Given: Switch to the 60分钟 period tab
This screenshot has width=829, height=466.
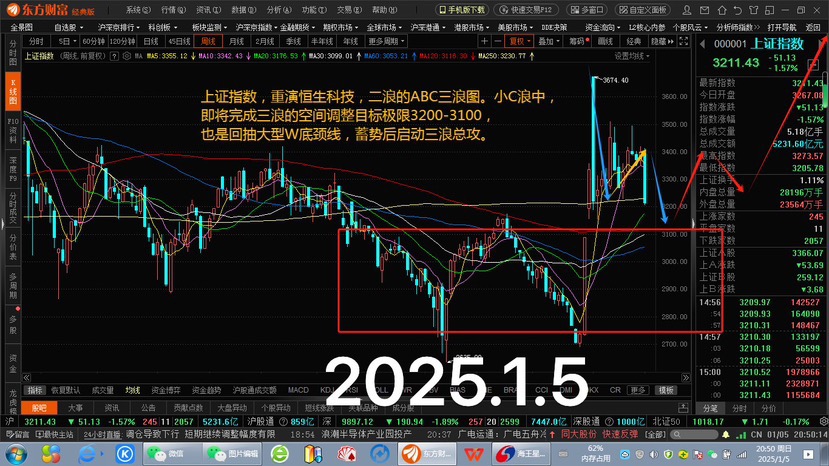Looking at the screenshot, I should pyautogui.click(x=94, y=41).
